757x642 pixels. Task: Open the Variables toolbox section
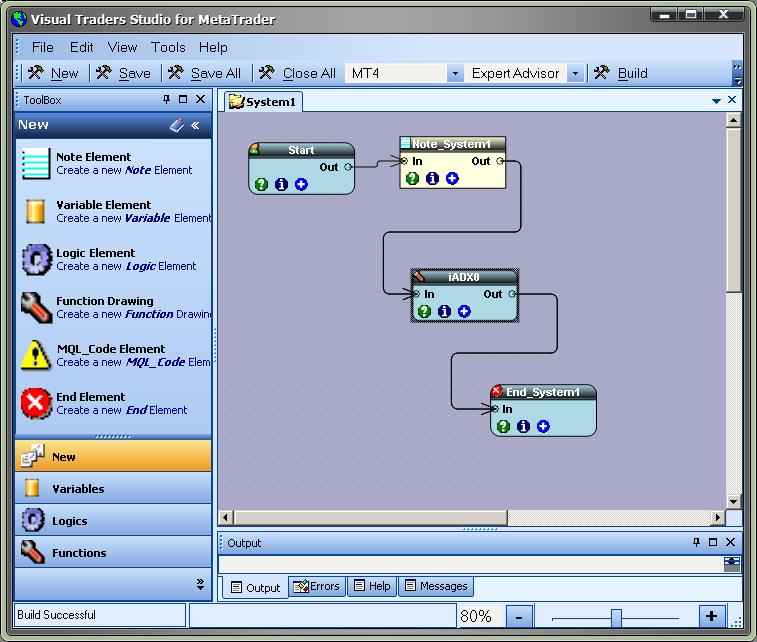(113, 488)
